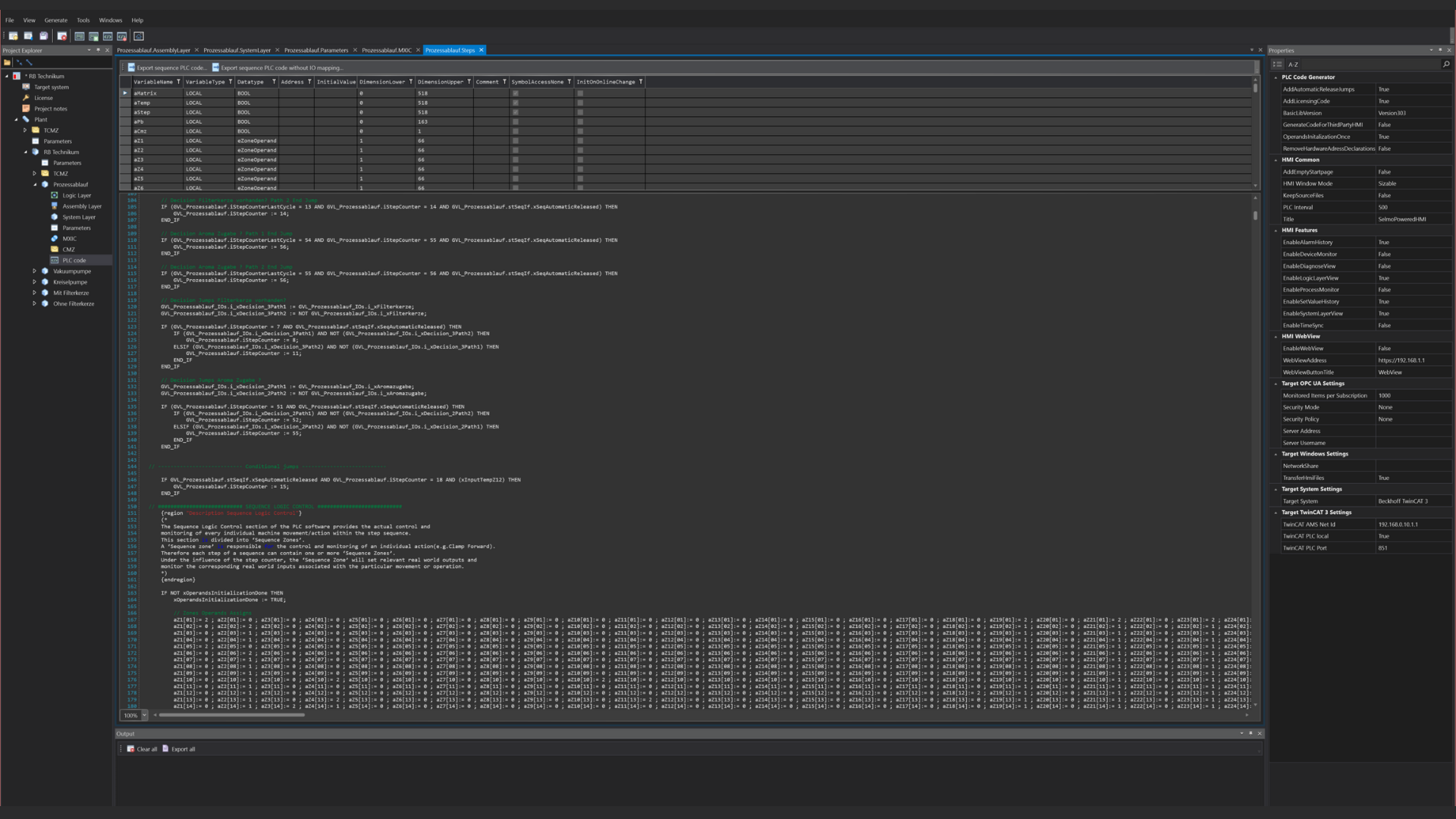
Task: Click the Clear all icon in Output panel
Action: click(x=130, y=748)
